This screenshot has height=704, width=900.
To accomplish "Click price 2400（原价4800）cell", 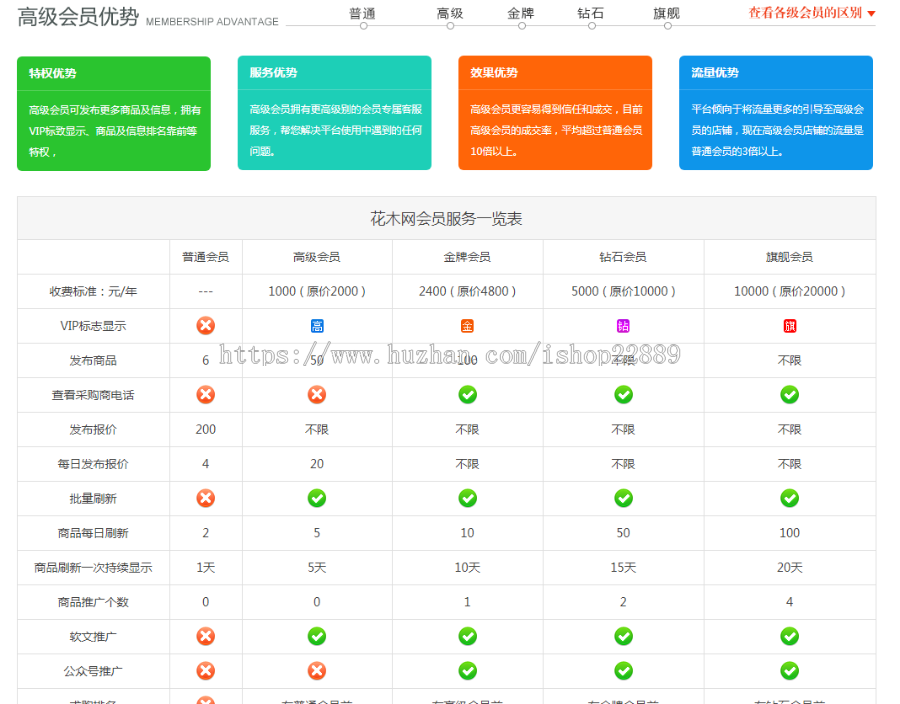I will point(467,291).
